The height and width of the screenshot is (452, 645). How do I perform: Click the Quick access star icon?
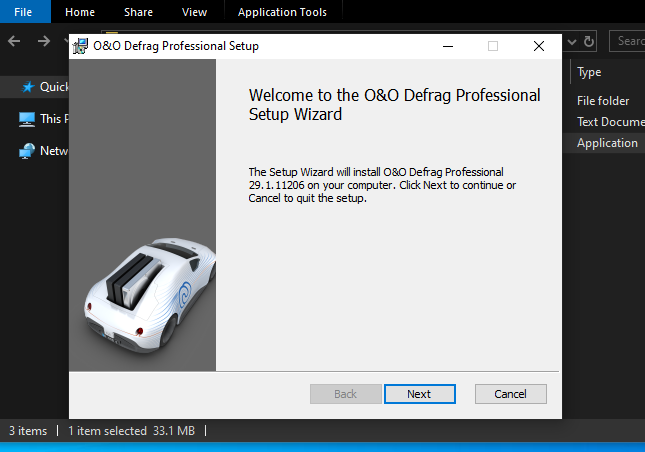pos(28,87)
